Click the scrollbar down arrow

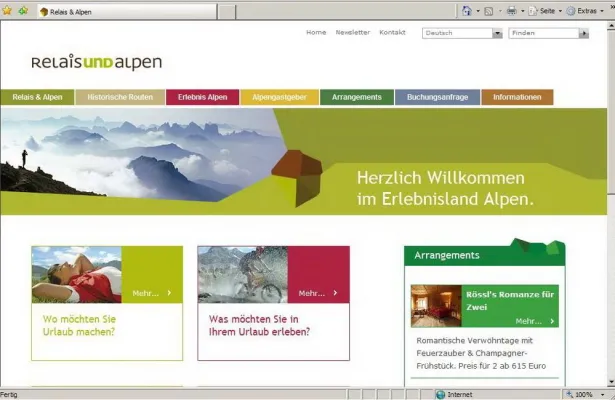[611, 382]
